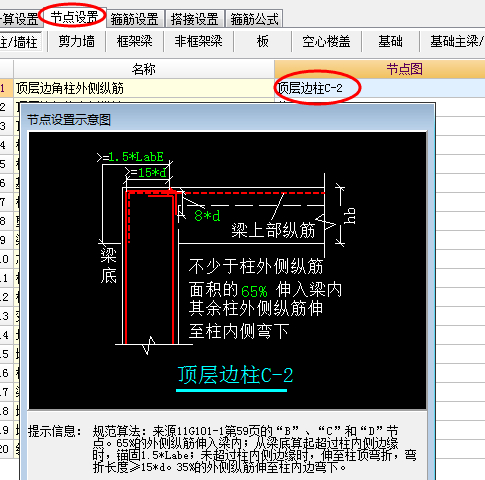Select the 剪力墙 category tab
This screenshot has height=480, width=485.
tap(77, 42)
